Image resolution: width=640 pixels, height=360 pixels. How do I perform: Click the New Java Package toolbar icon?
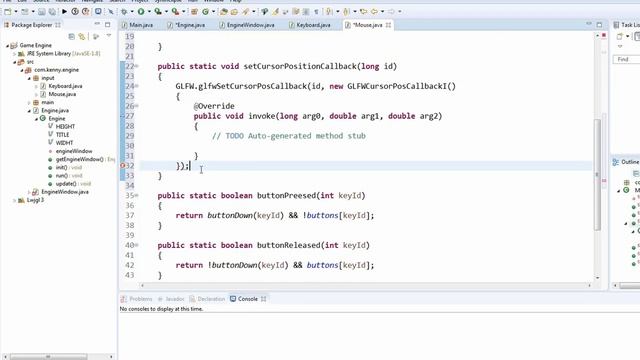pos(195,11)
